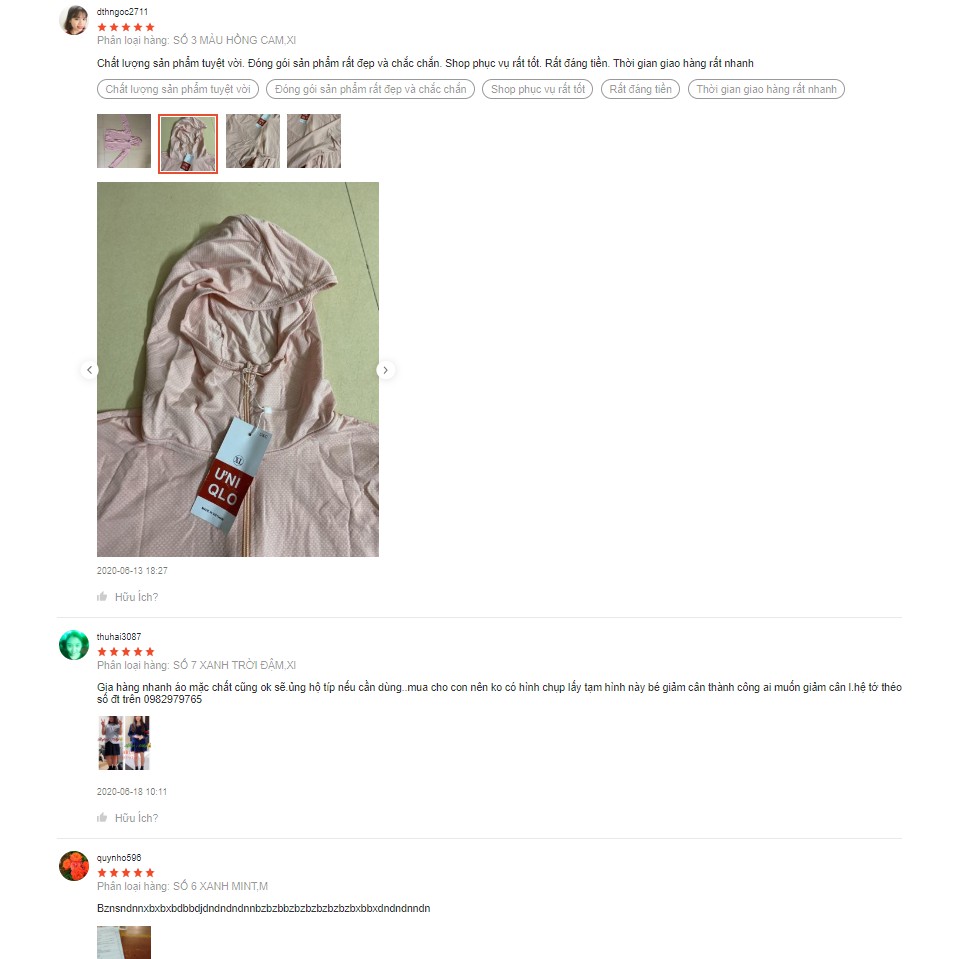Open dthngoc2711's profile avatar
The height and width of the screenshot is (959, 959).
tap(74, 20)
